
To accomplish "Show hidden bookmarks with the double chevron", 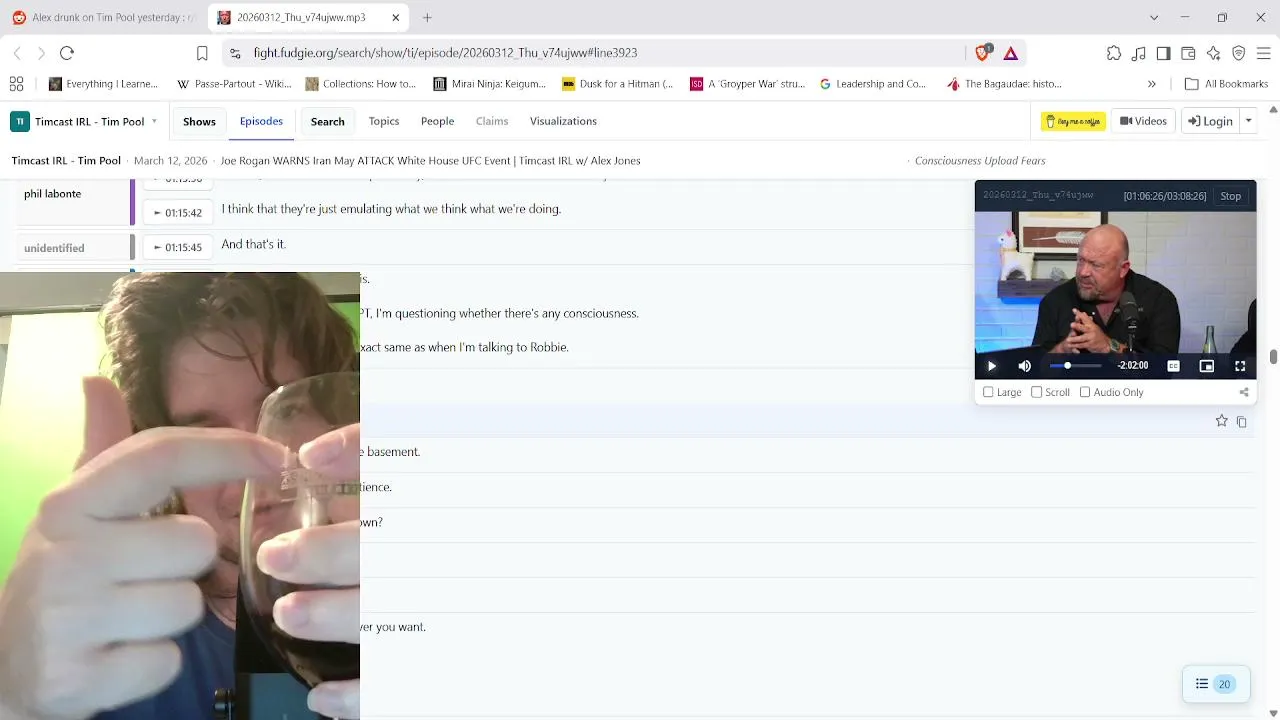I will pos(1152,84).
